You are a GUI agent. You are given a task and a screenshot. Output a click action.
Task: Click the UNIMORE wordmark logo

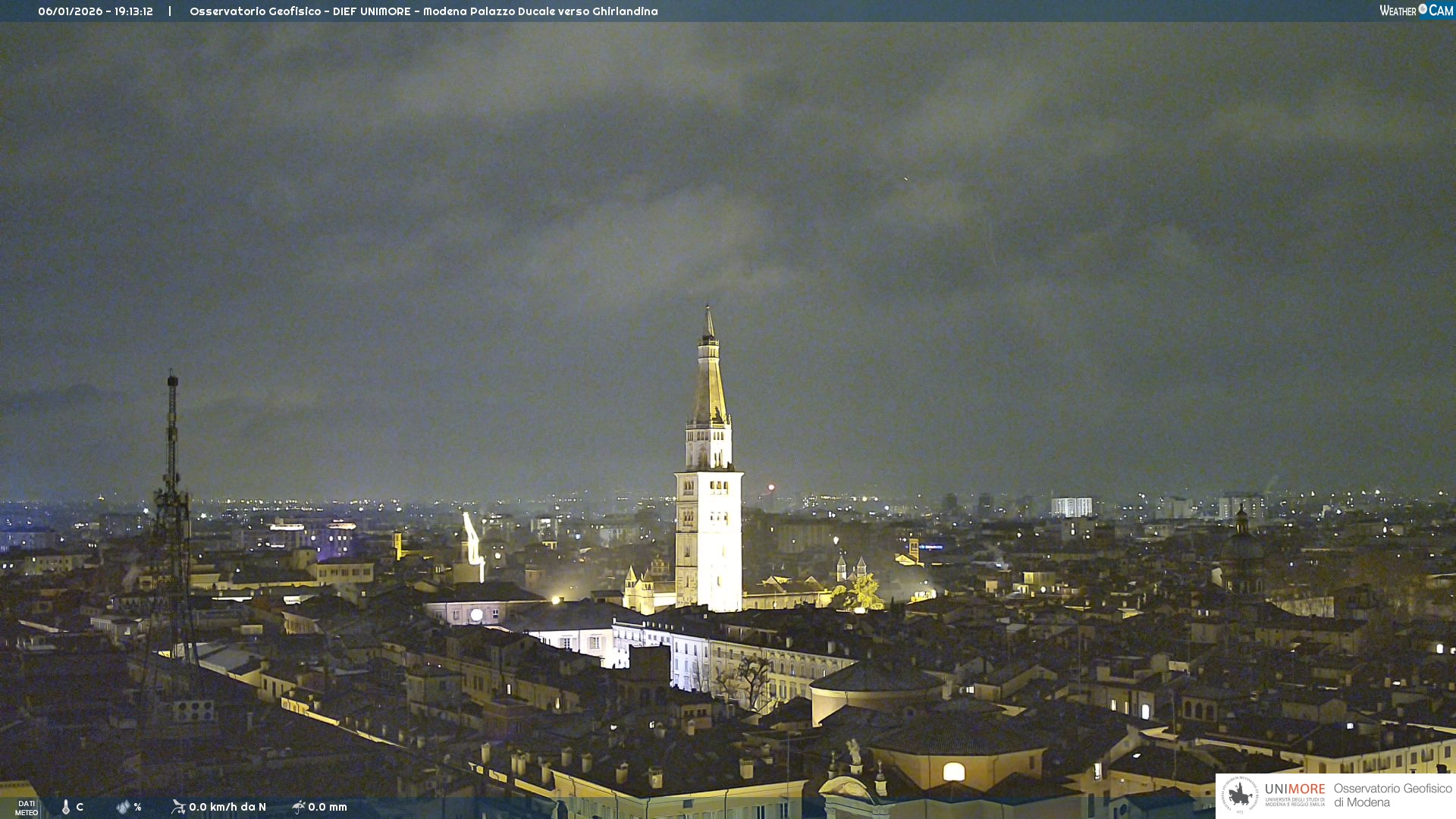(x=1294, y=789)
